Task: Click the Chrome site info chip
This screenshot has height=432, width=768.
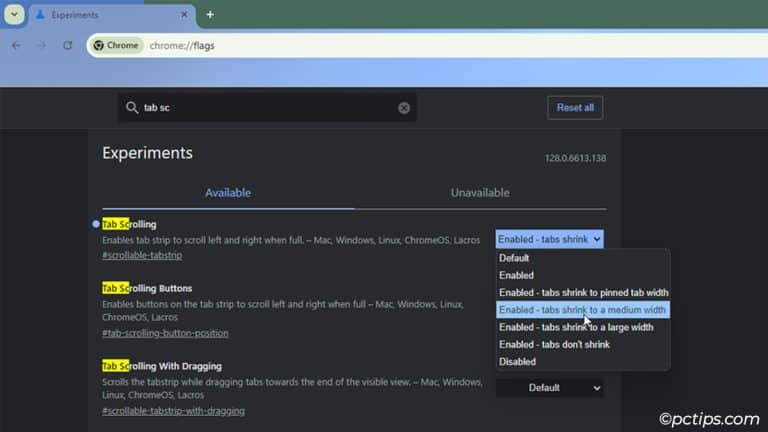Action: point(116,45)
